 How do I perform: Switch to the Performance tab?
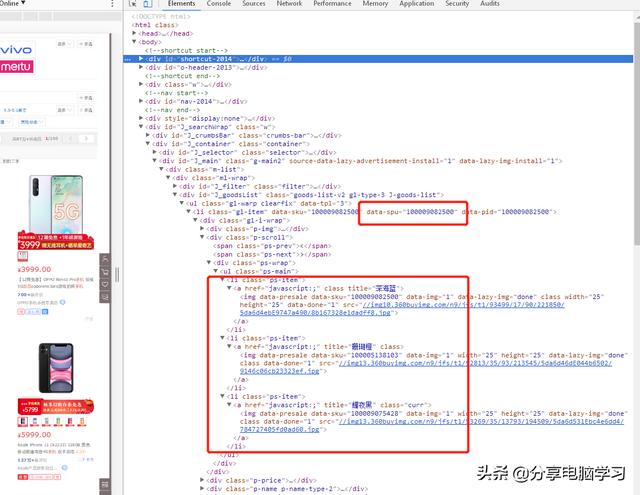coord(332,4)
